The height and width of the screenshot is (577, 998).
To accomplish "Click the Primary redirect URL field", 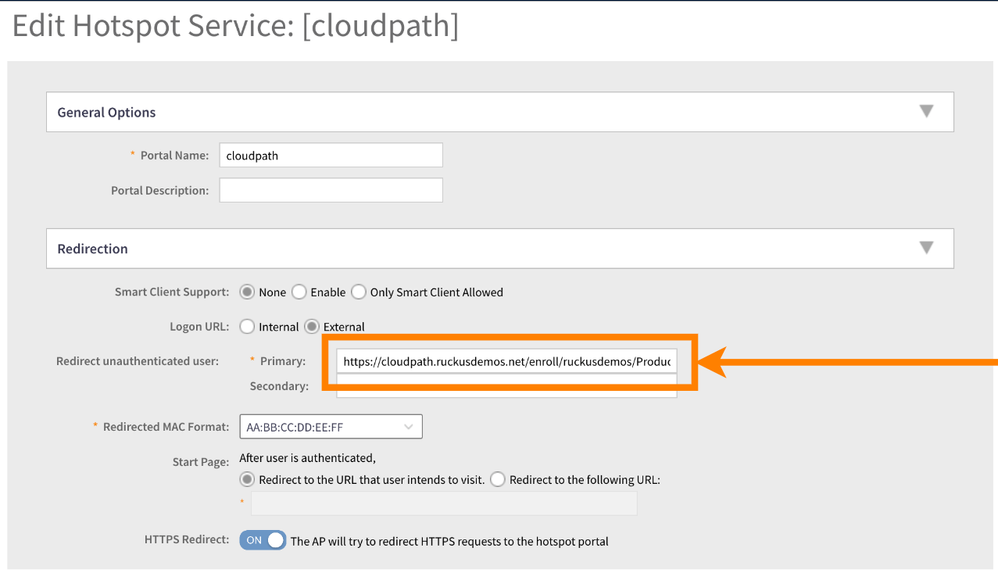I will pyautogui.click(x=506, y=361).
